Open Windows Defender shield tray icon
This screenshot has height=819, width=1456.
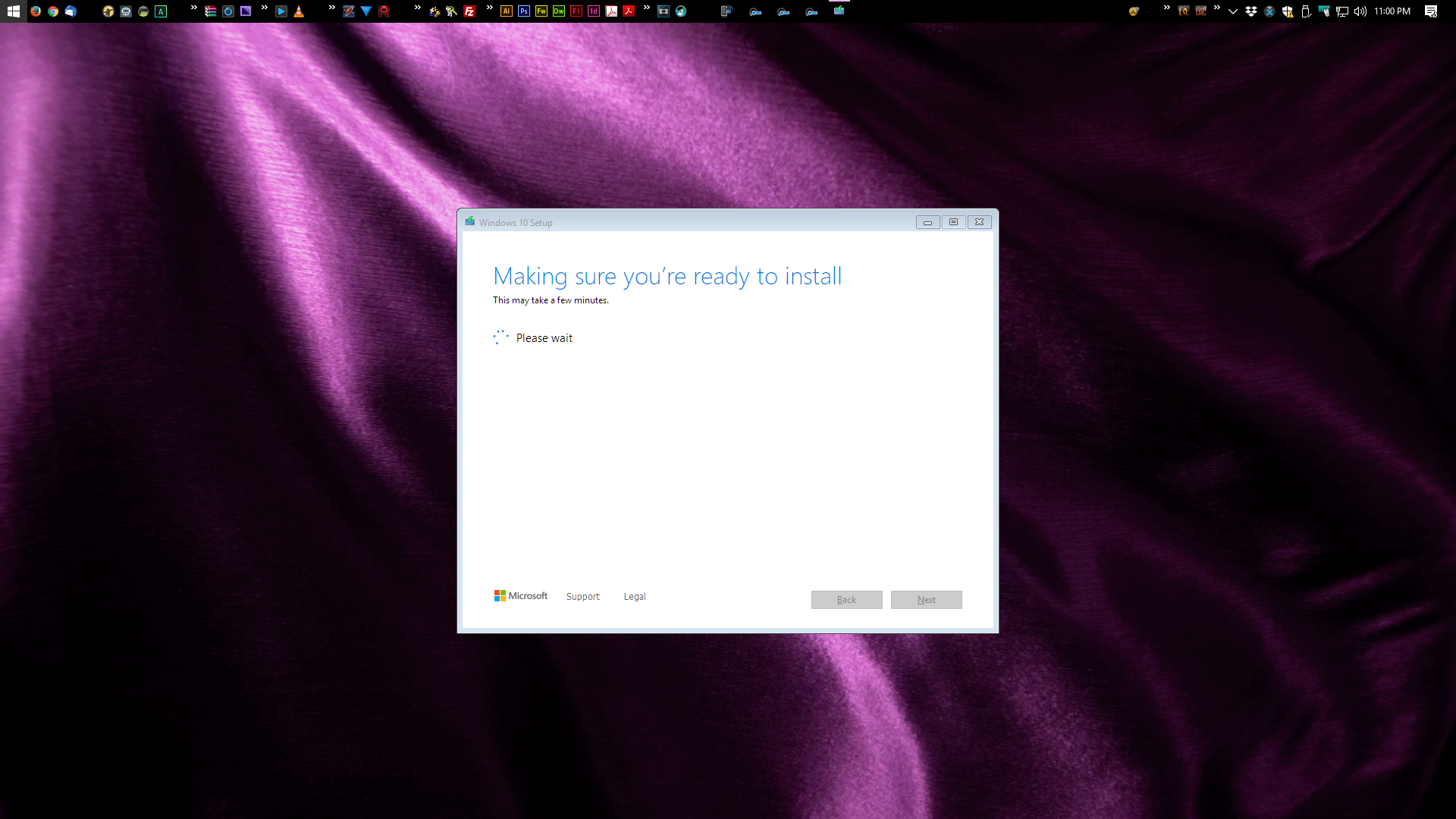(1287, 11)
